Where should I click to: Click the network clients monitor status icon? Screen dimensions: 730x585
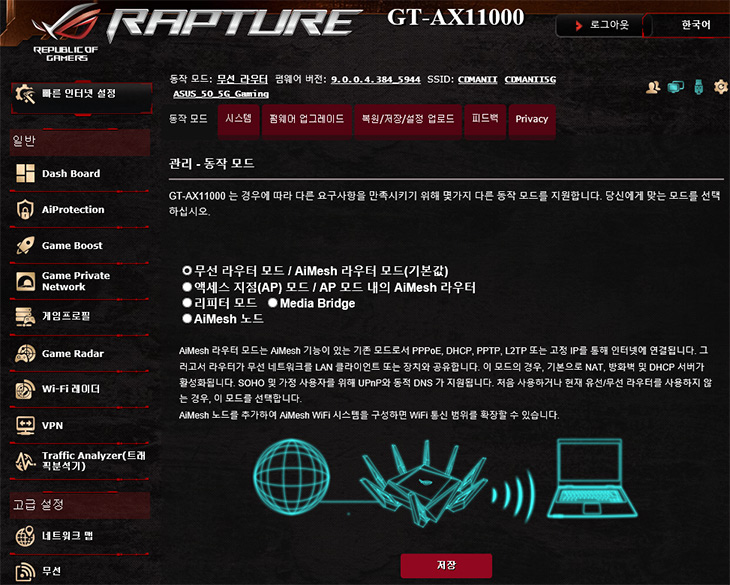tap(676, 87)
